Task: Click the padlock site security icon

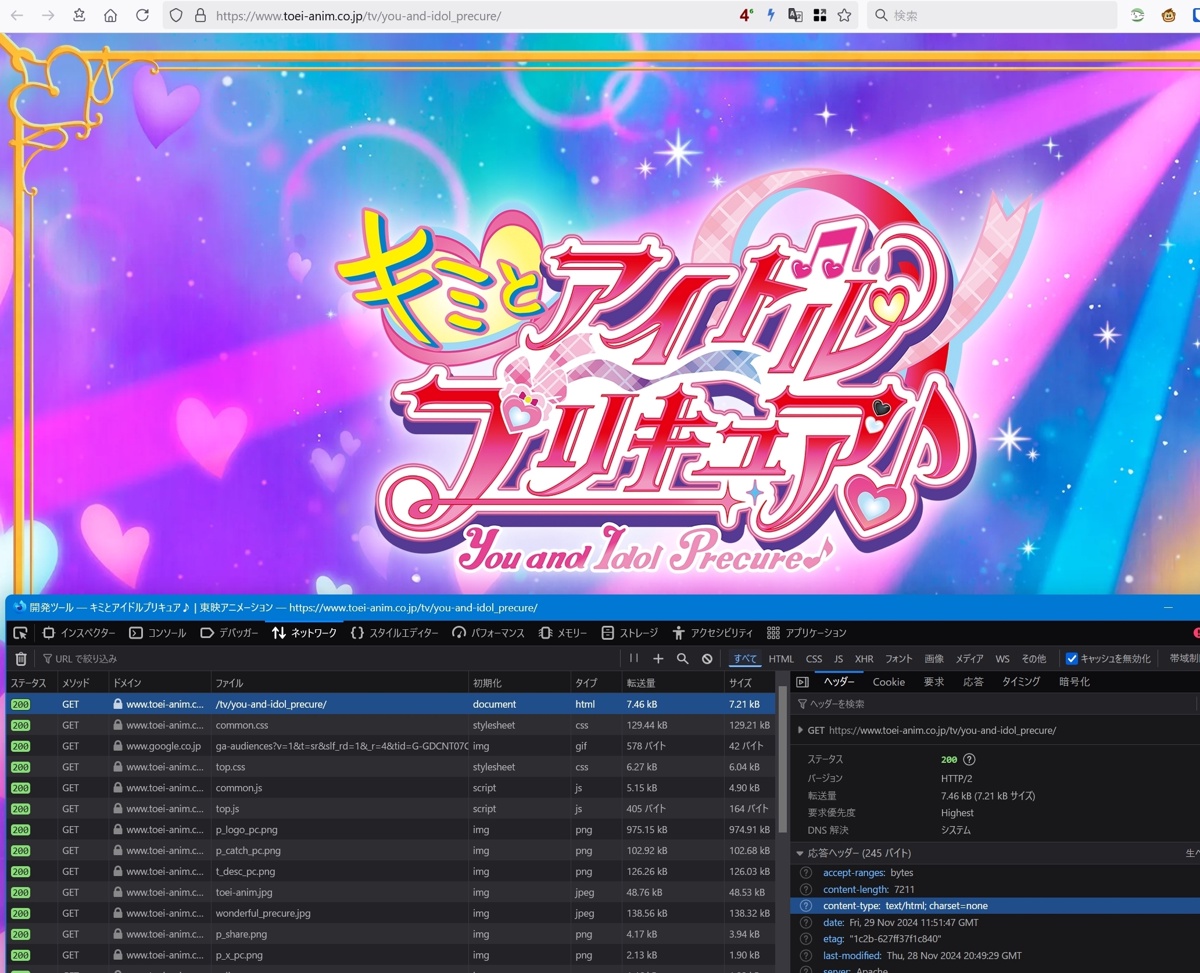Action: (199, 16)
